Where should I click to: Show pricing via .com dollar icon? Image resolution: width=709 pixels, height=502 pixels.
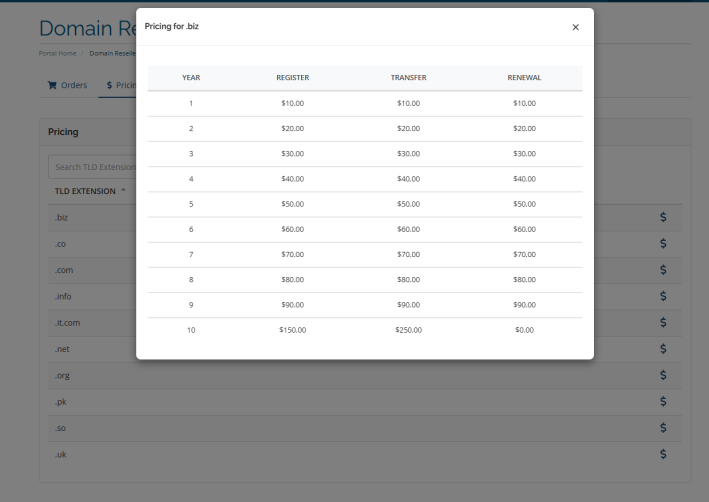[663, 270]
